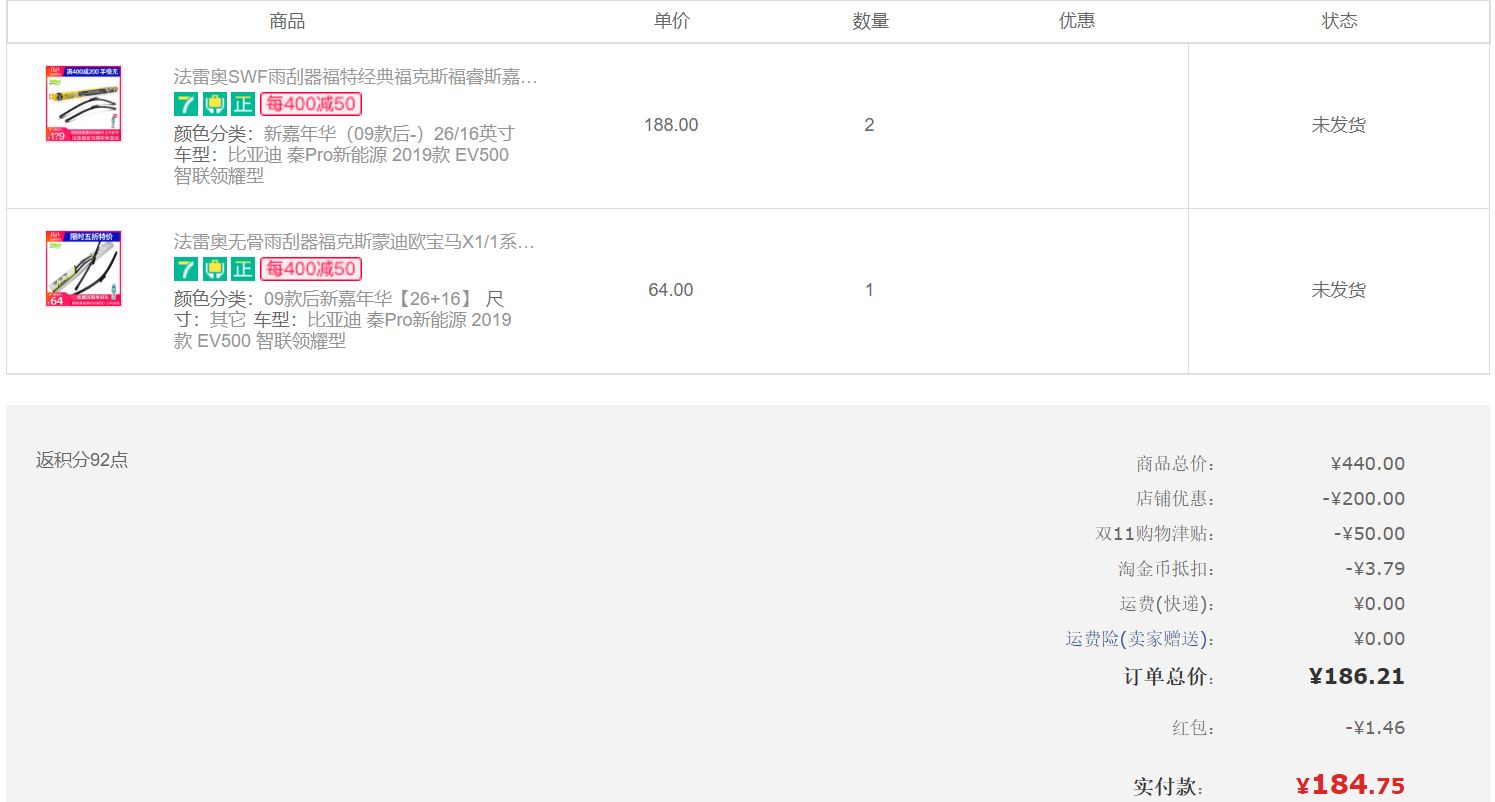Open the 法雷奥SWF雨刮器 product title link

tap(355, 76)
